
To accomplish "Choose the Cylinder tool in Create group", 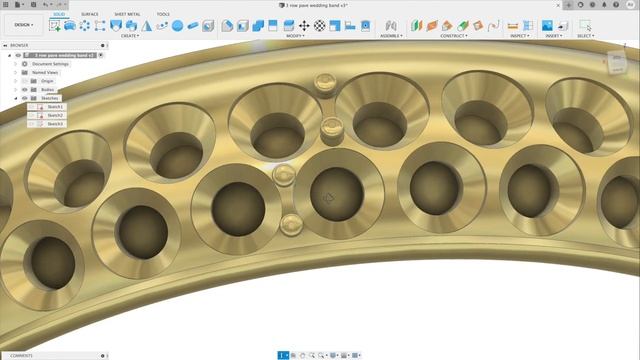I will 193,26.
